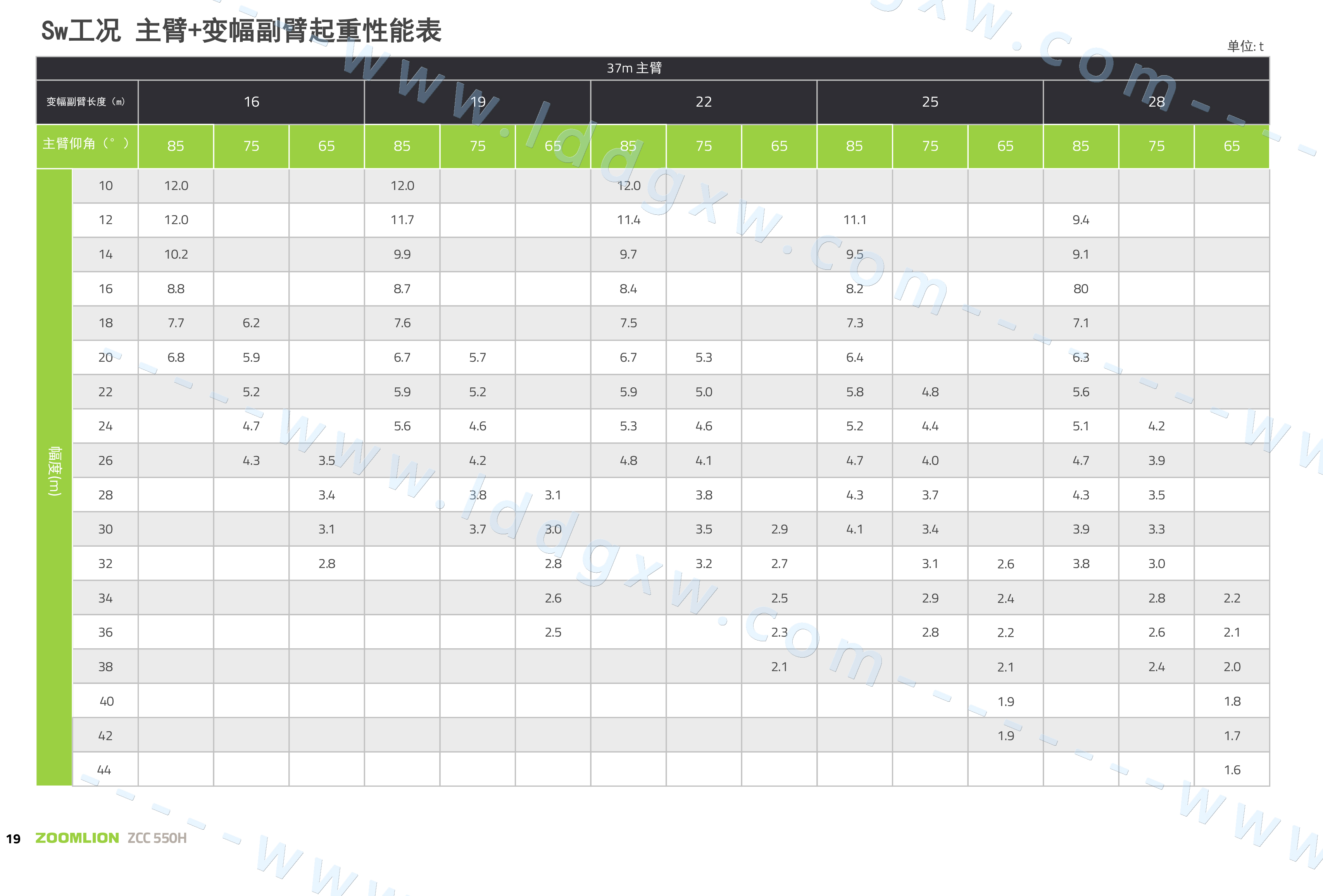
Task: Click the cell value '2.0' in row 38
Action: click(1232, 666)
